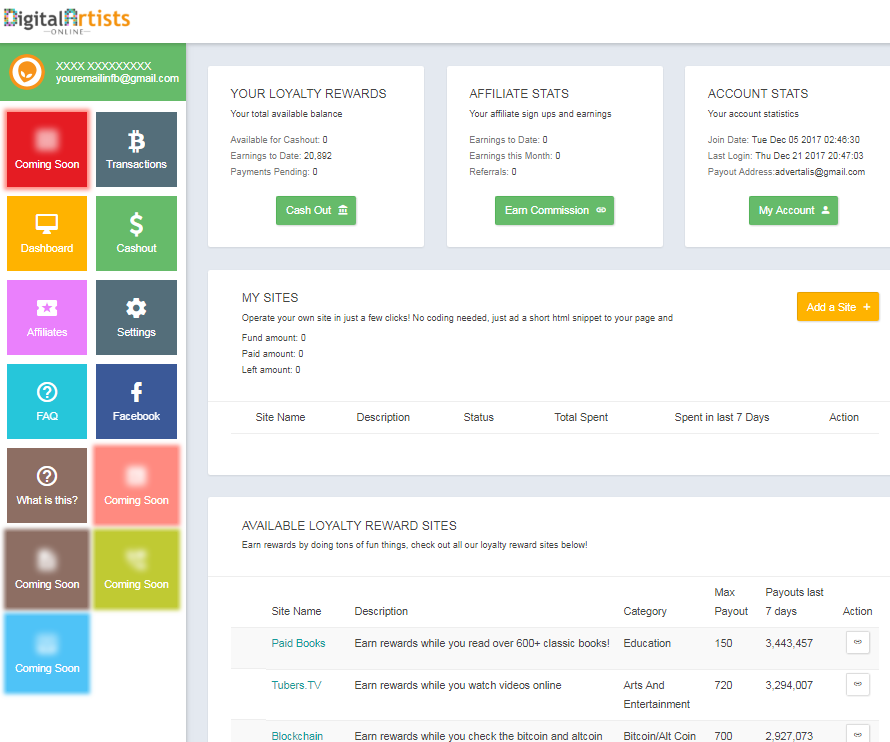Click the 'Referrals: 0' text
The height and width of the screenshot is (742, 890).
click(x=493, y=171)
